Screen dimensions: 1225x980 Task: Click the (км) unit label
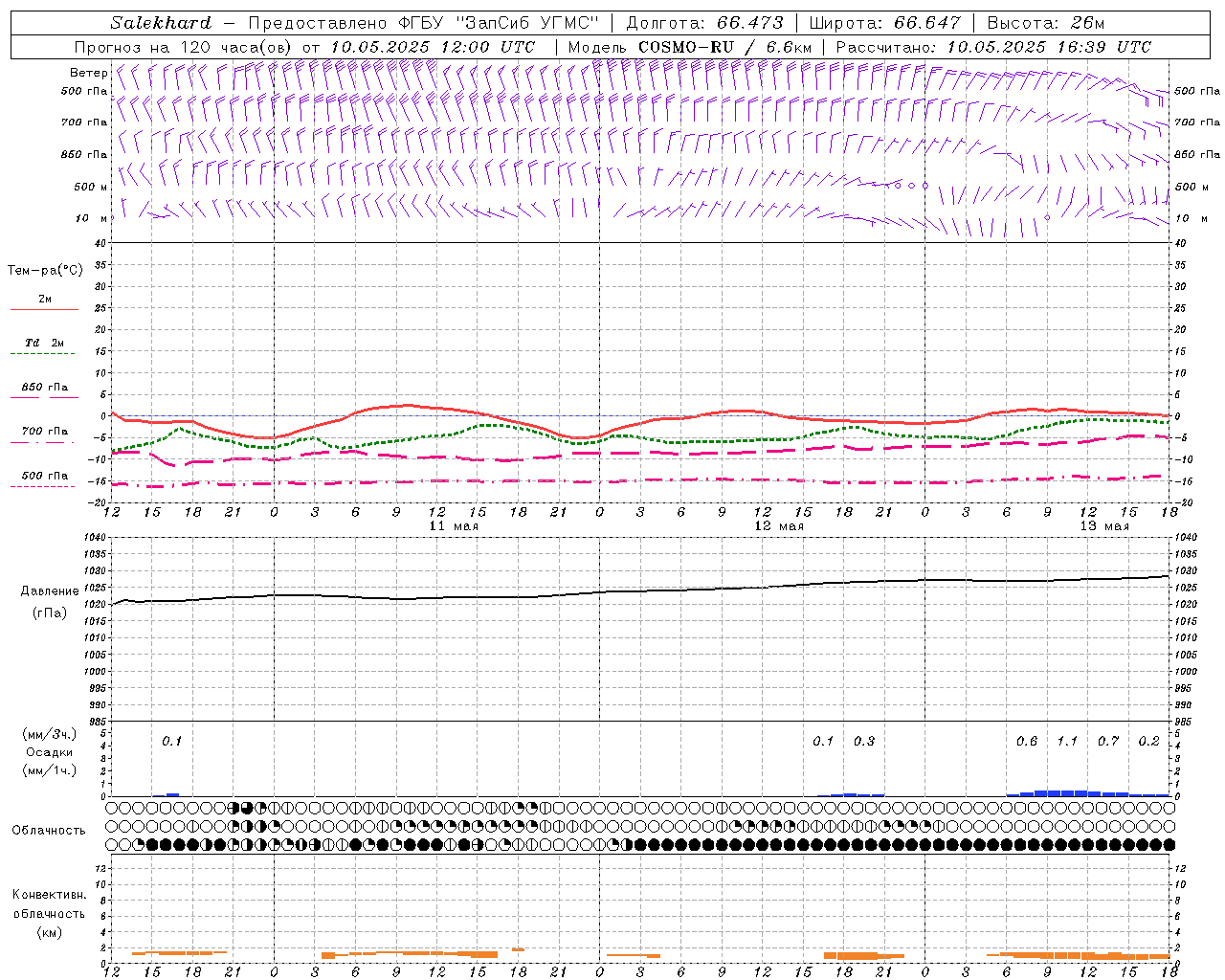click(x=50, y=932)
